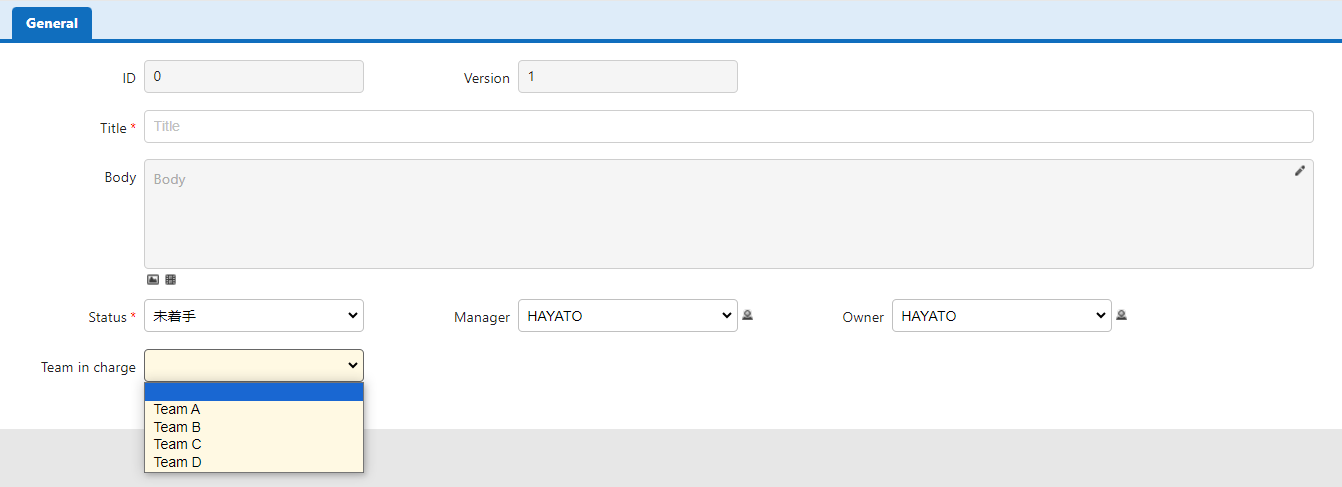The image size is (1342, 487).
Task: Choose Team B from the list
Action: point(254,427)
